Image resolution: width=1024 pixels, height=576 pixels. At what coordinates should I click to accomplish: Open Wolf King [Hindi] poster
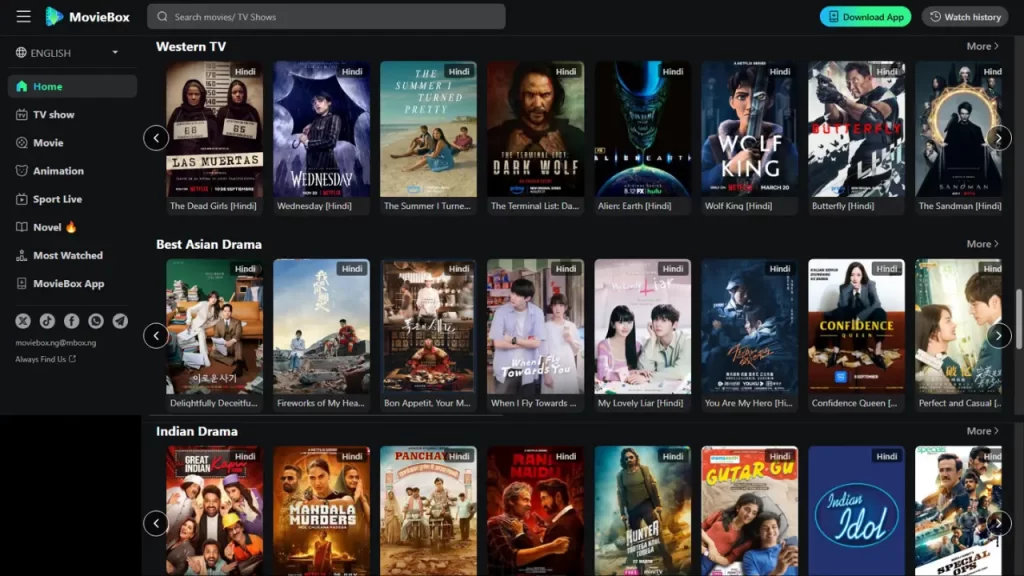click(x=750, y=129)
